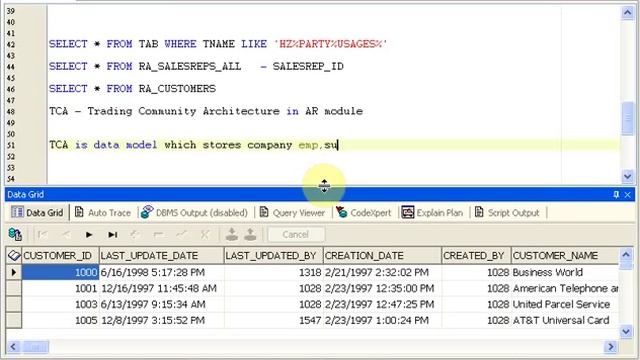Click the horizontal scrollbar right arrow
This screenshot has height=360, width=640.
(x=610, y=347)
